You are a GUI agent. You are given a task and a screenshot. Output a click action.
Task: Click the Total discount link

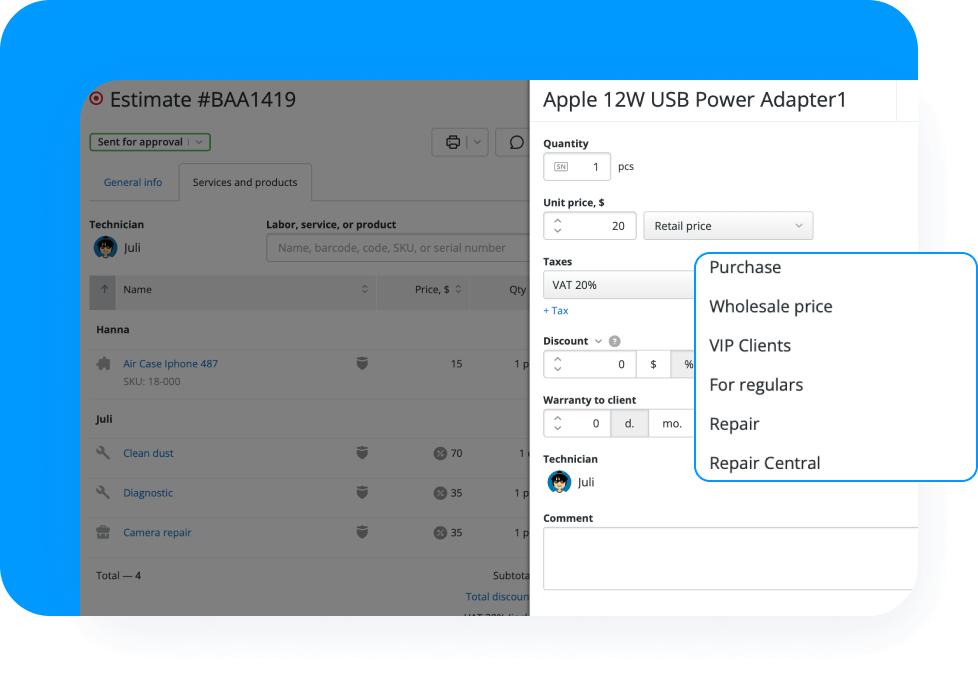pos(497,596)
